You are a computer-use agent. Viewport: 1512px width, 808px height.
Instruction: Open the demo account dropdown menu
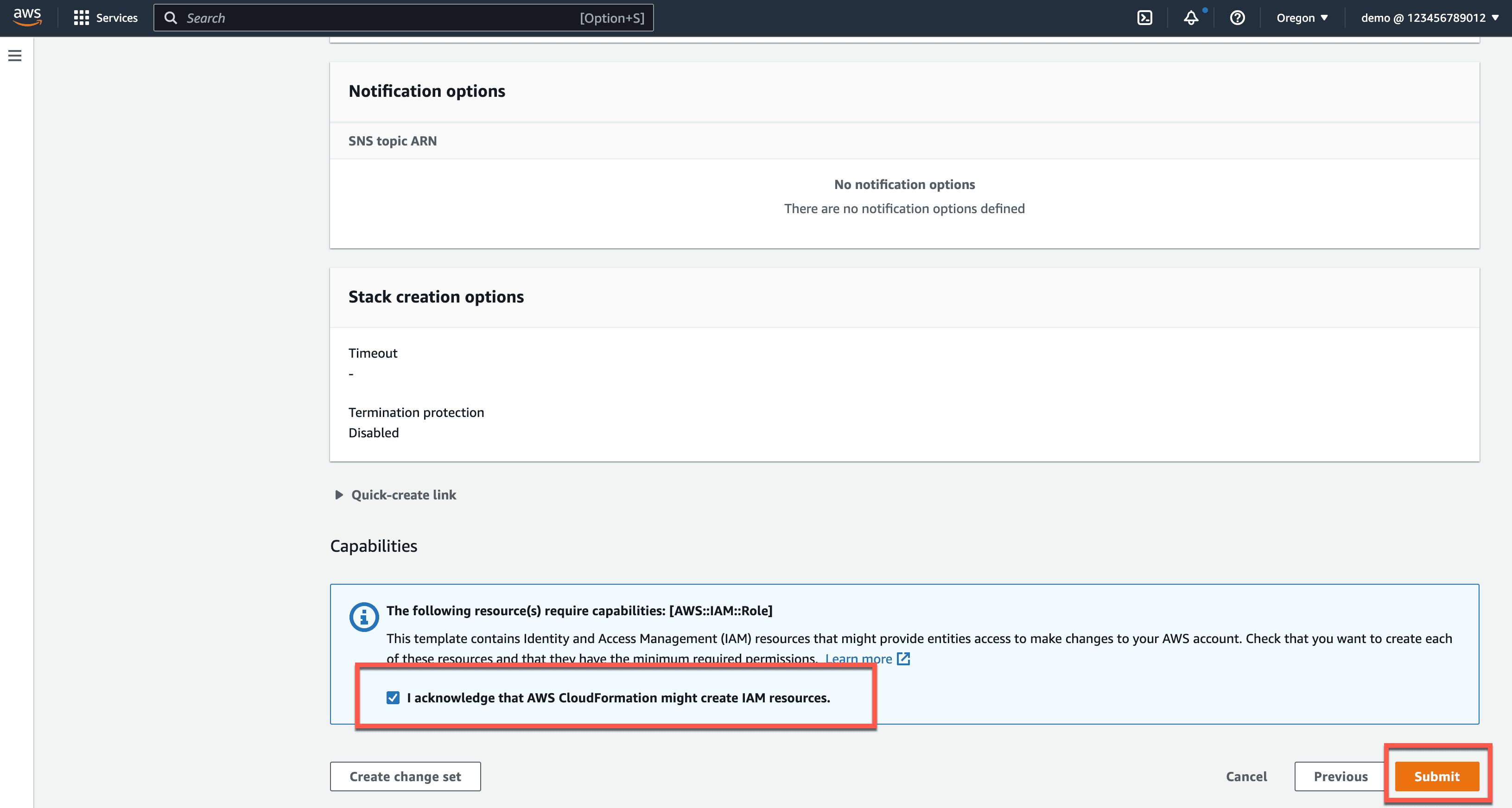1429,18
